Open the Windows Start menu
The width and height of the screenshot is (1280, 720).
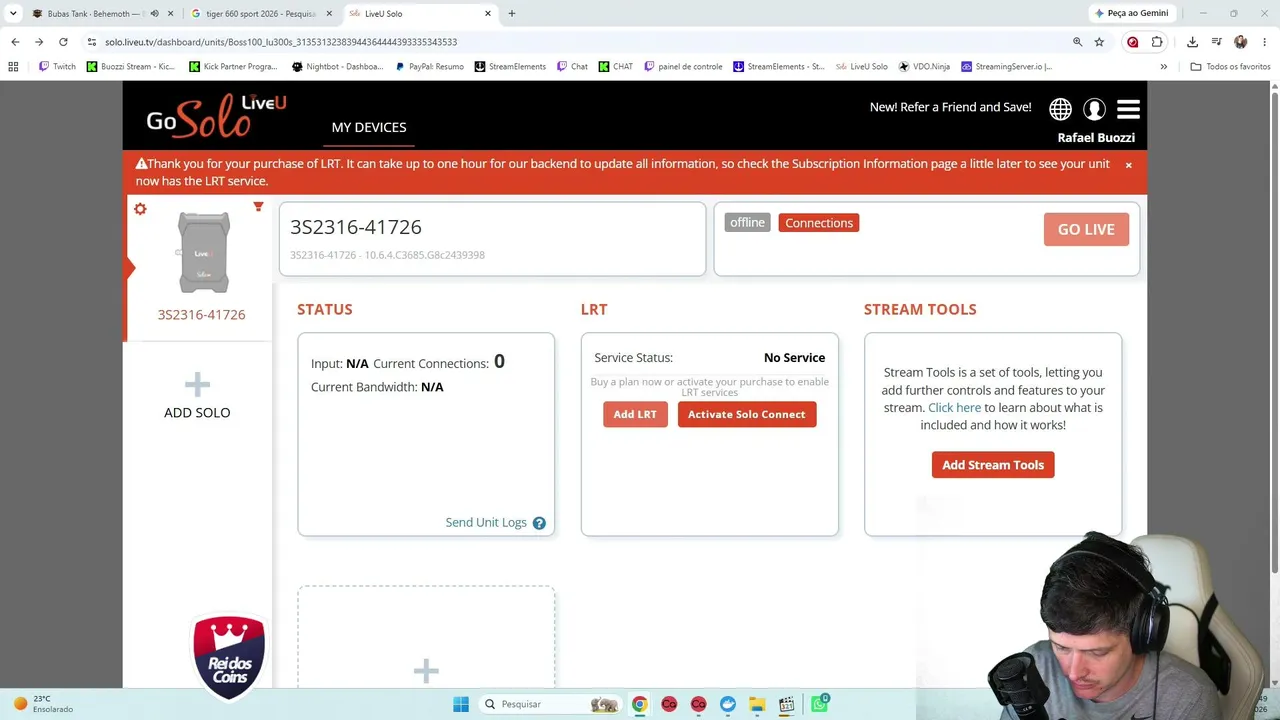[461, 705]
